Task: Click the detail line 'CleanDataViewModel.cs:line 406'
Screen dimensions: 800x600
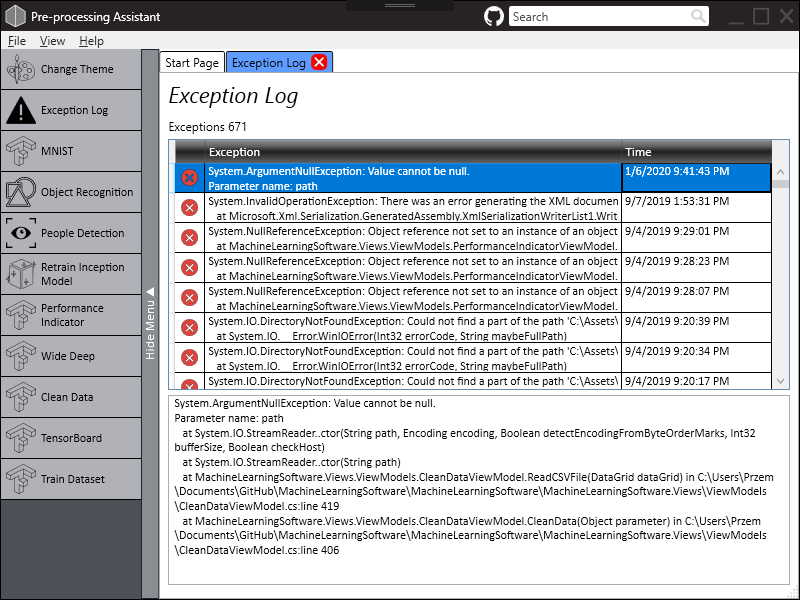Action: 257,550
